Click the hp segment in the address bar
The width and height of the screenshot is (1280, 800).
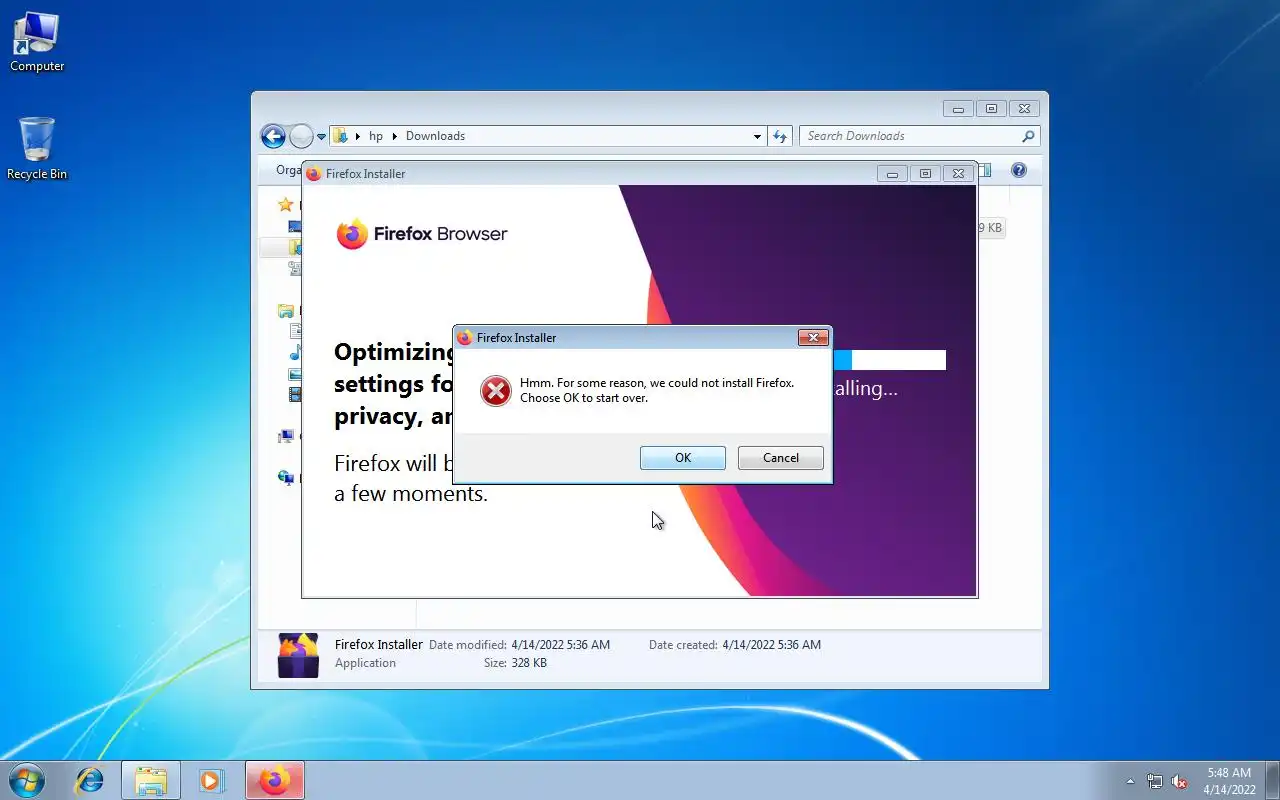376,136
